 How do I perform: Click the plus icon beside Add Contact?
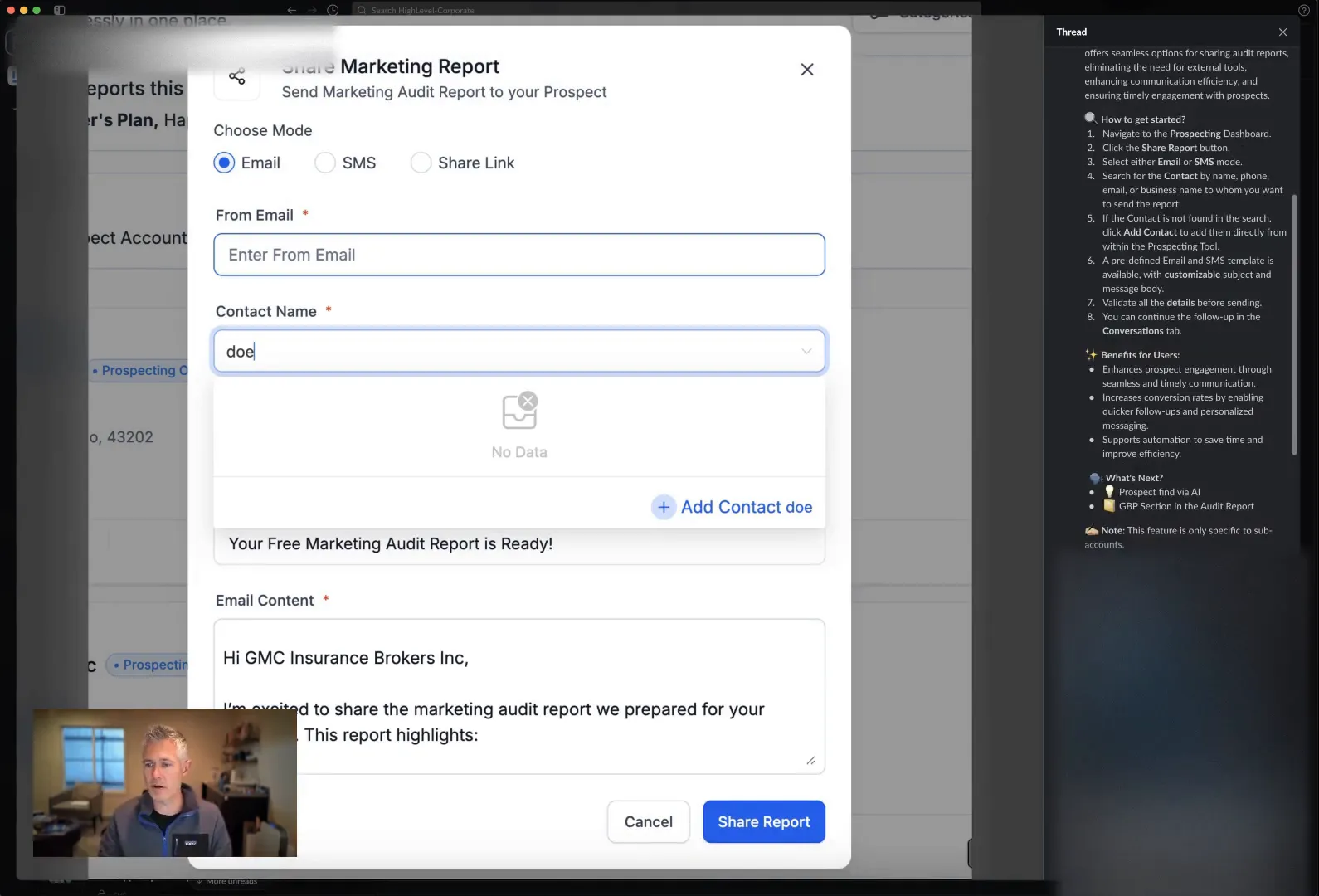664,507
